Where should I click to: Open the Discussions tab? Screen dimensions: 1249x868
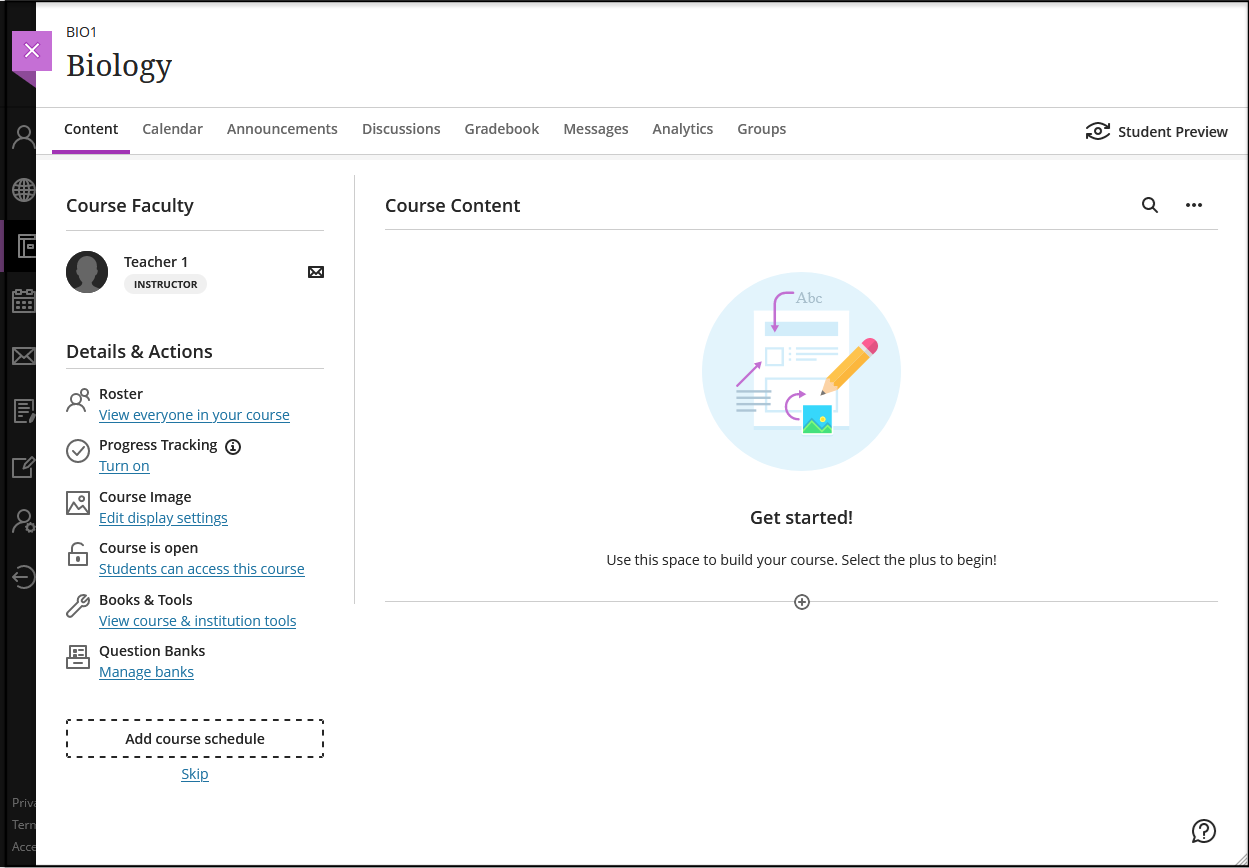401,129
